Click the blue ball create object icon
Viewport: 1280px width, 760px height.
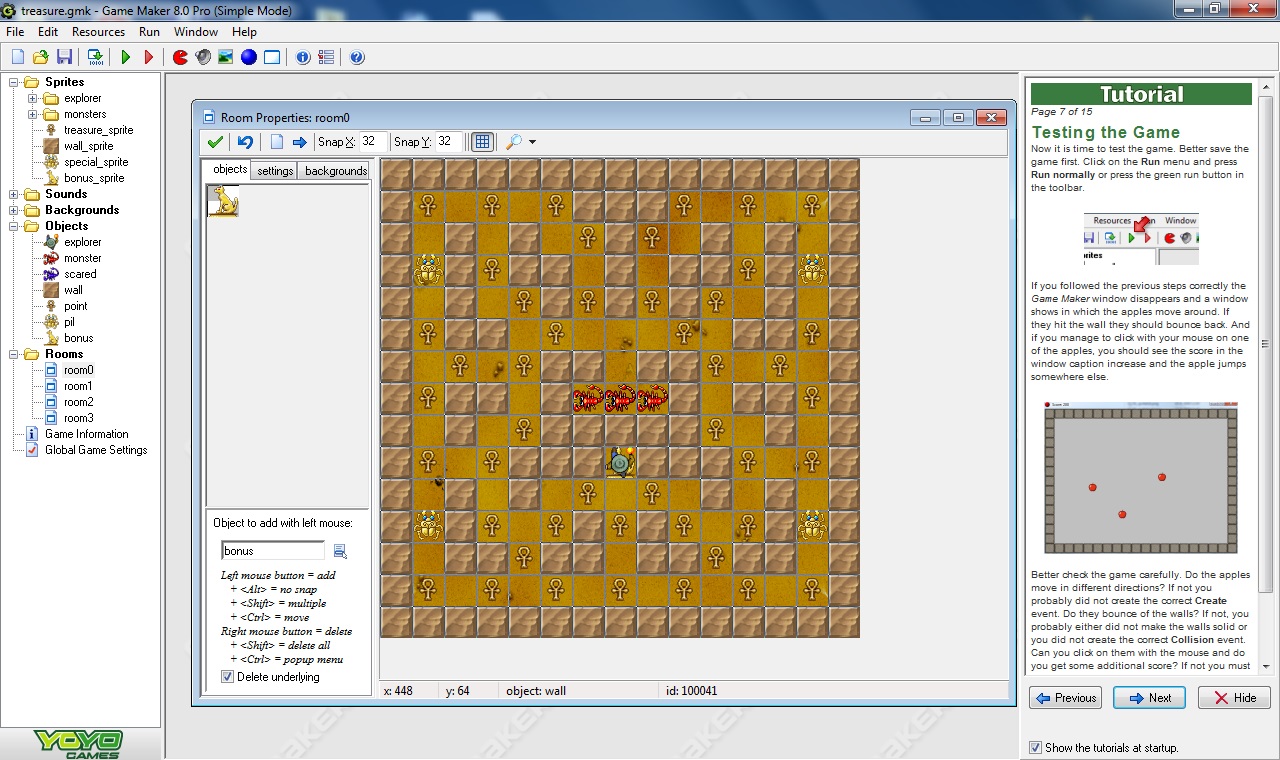(x=248, y=57)
